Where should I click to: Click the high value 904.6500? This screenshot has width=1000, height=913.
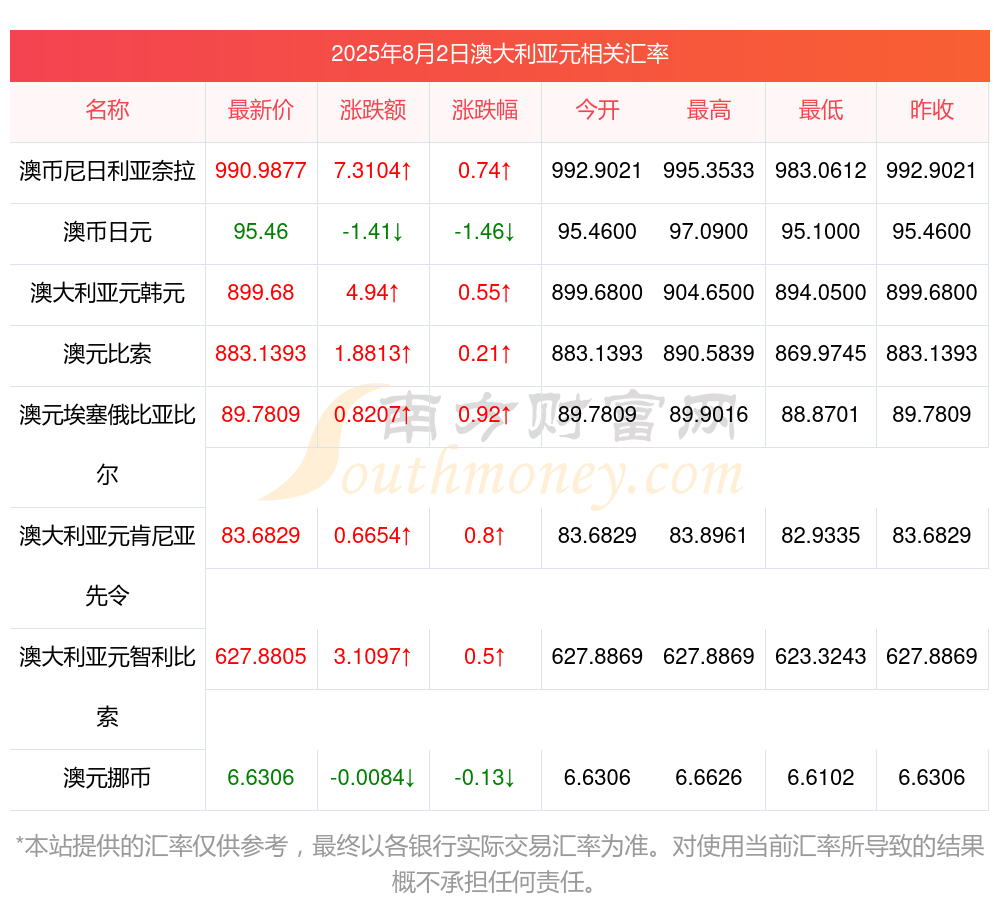pos(709,293)
